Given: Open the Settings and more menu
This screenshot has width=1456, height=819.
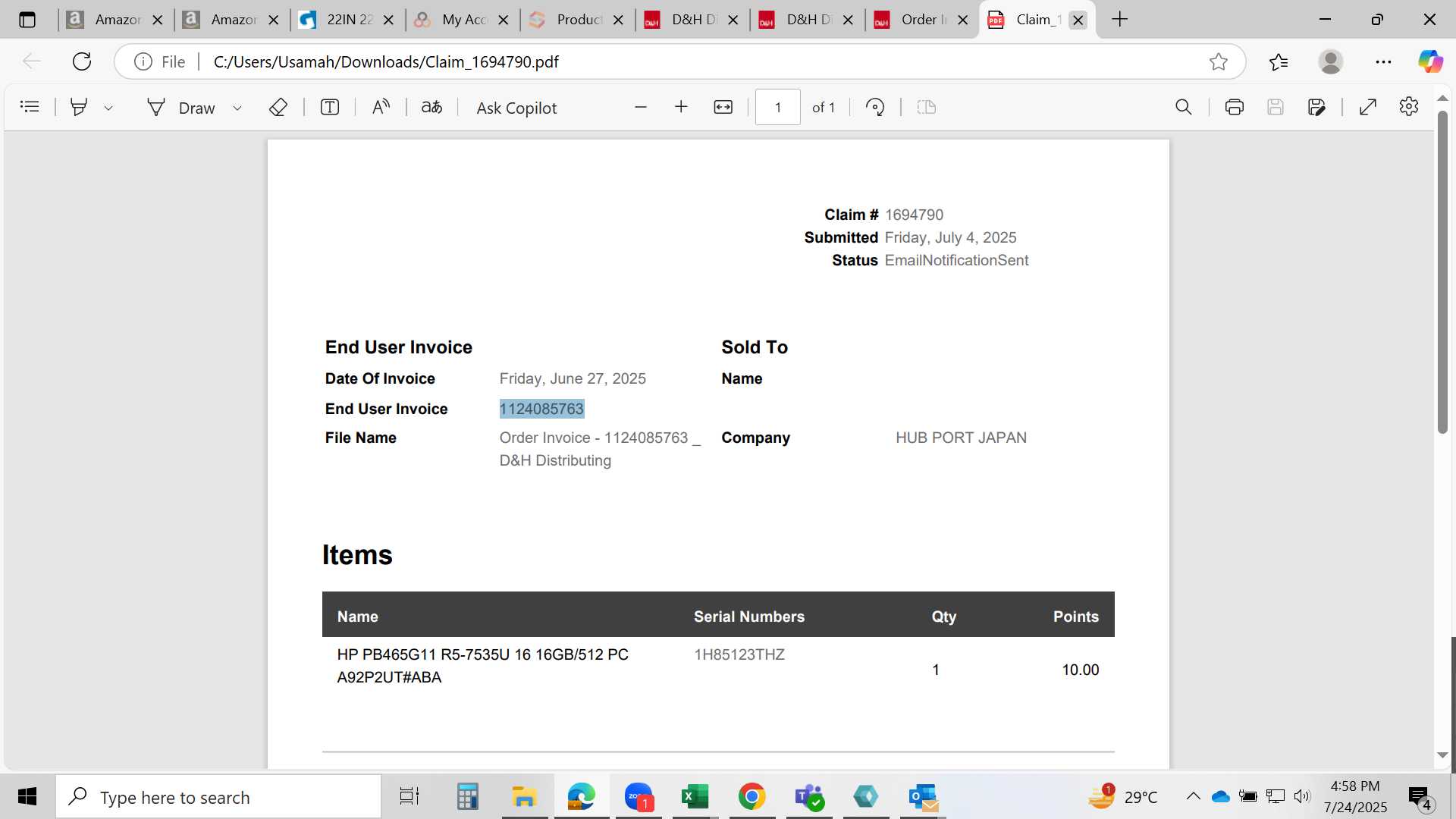Looking at the screenshot, I should click(1383, 61).
